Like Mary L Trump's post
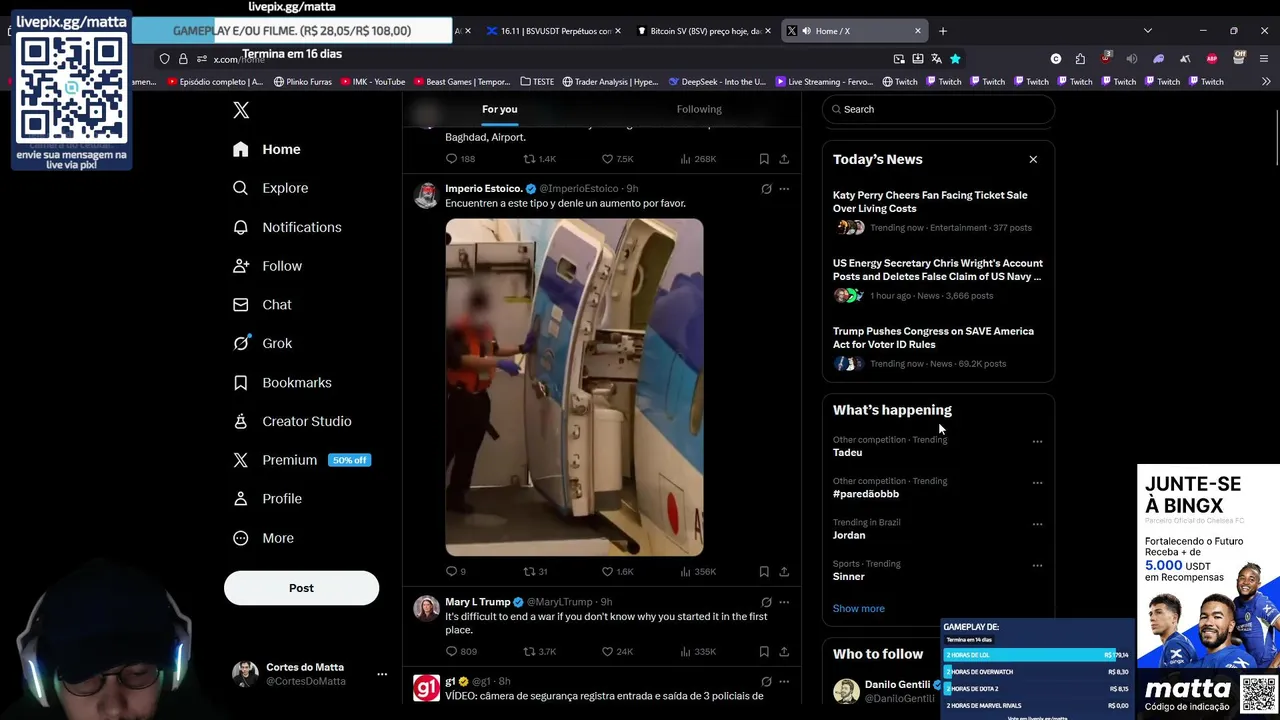The height and width of the screenshot is (720, 1280). [x=617, y=652]
